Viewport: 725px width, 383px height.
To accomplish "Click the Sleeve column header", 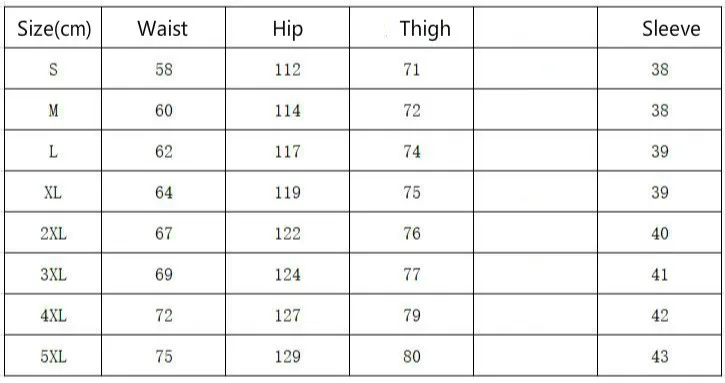I will 671,29.
